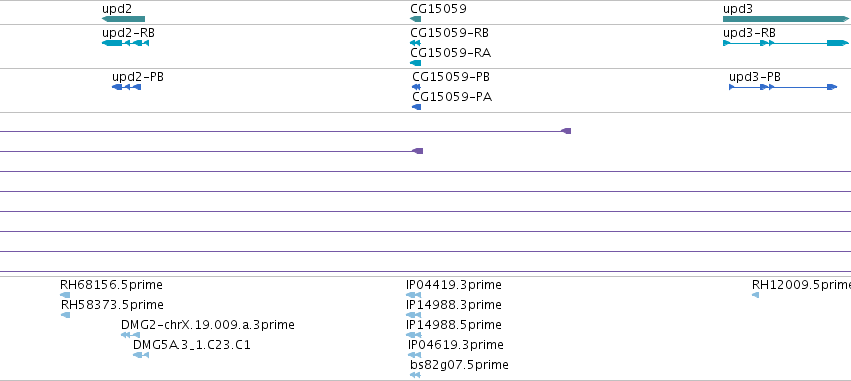Select the upd2 gene arrow glyph
Screen dimensions: 851x381
(x=123, y=19)
